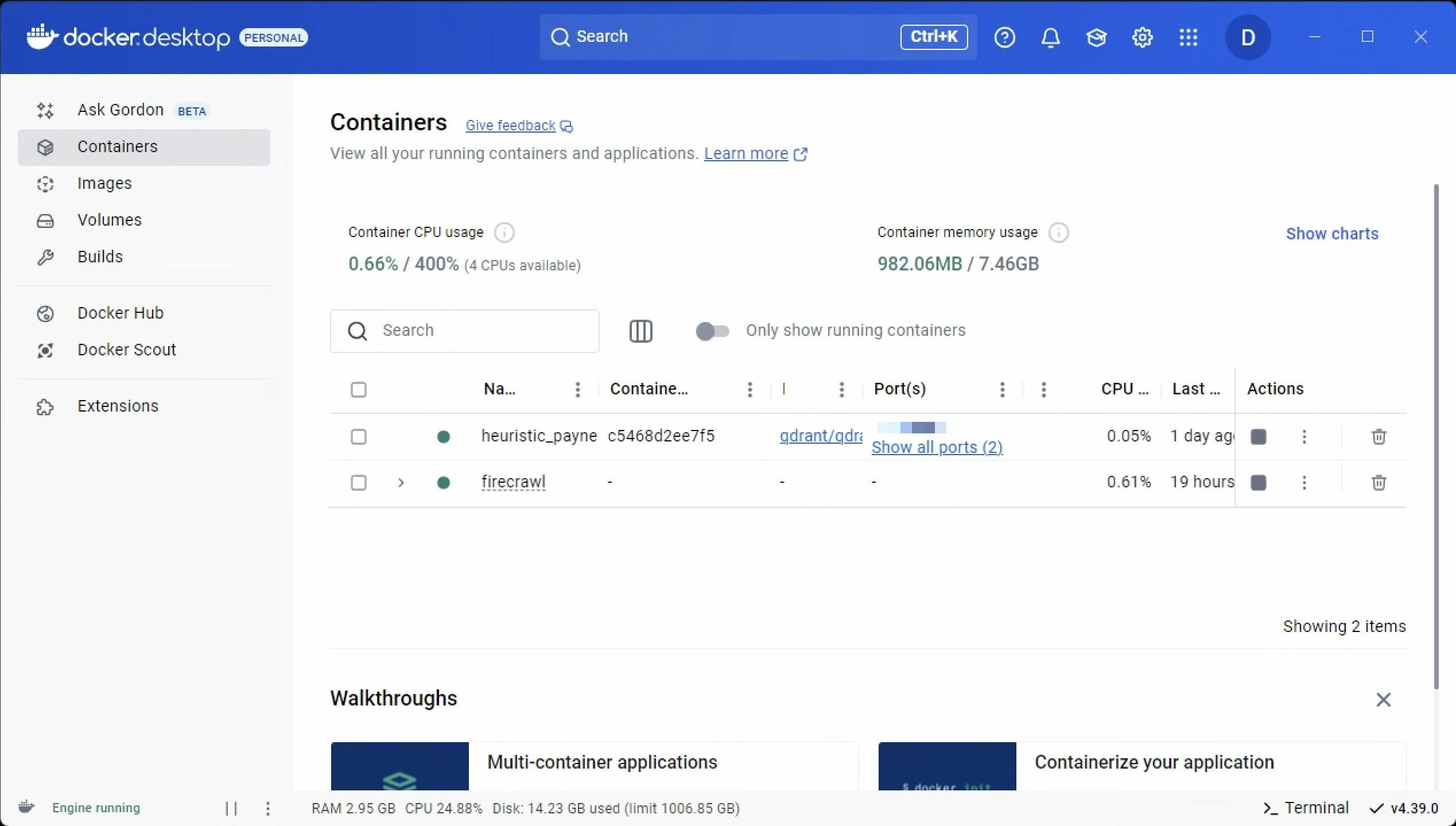Check the heuristic_payne row checkbox
This screenshot has height=826, width=1456.
359,437
